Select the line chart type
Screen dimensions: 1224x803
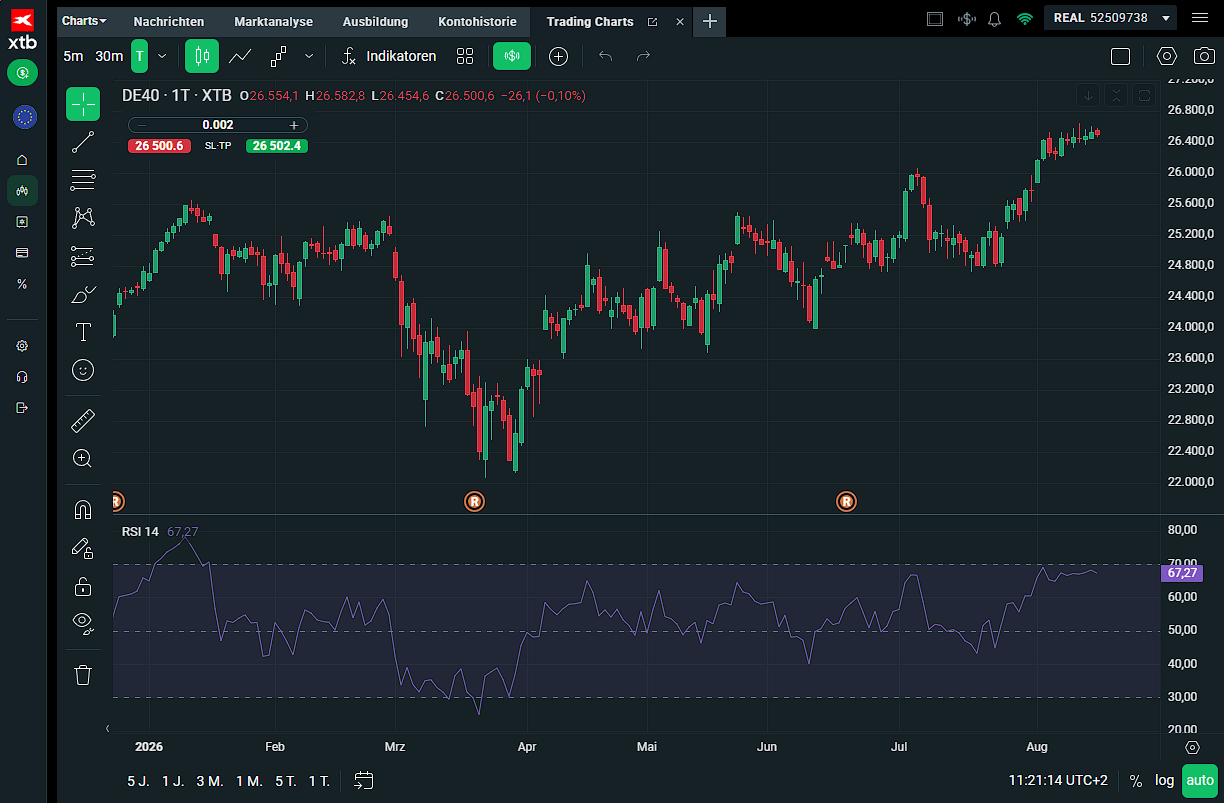point(240,56)
